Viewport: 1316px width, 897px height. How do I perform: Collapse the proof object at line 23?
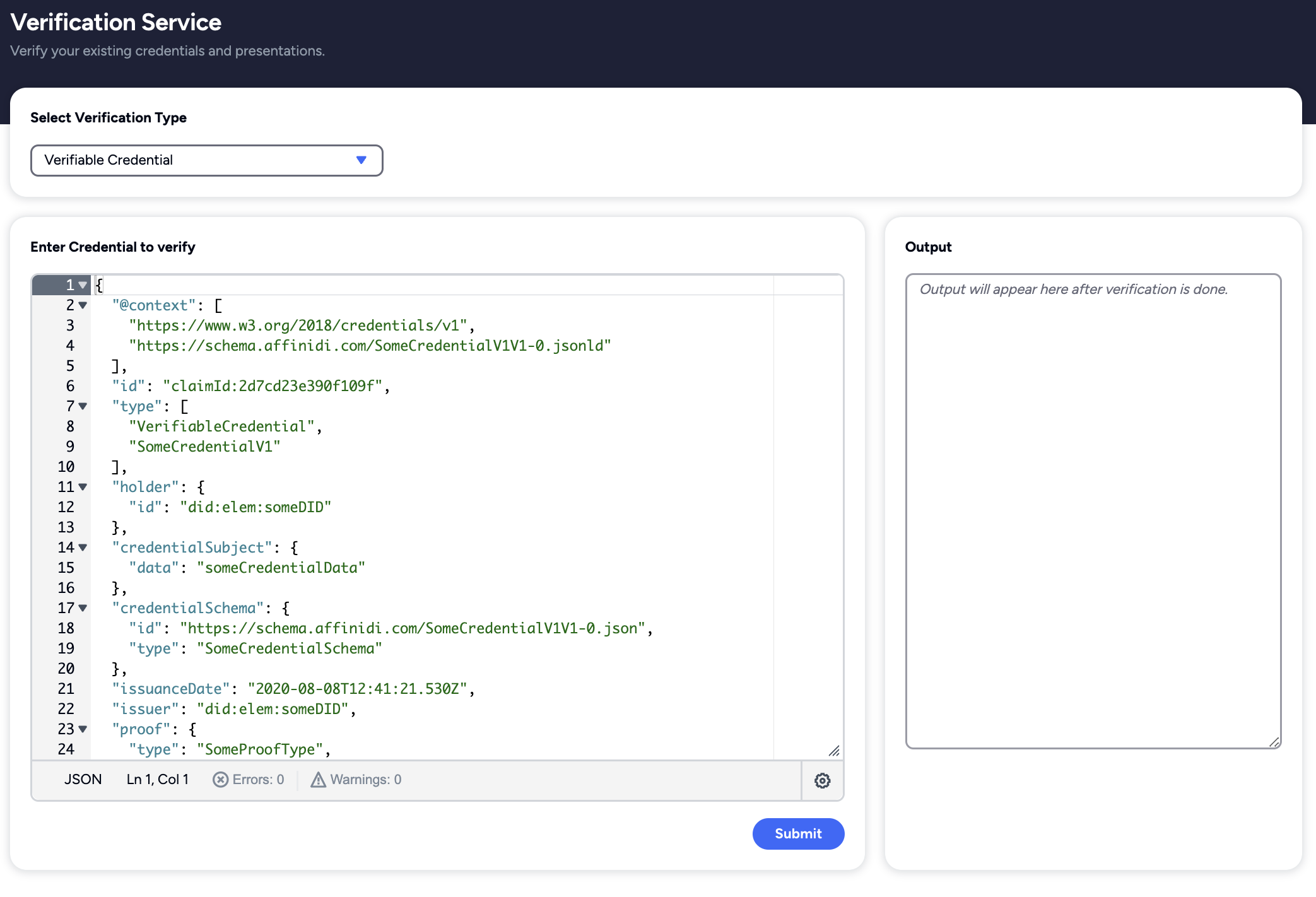point(83,729)
